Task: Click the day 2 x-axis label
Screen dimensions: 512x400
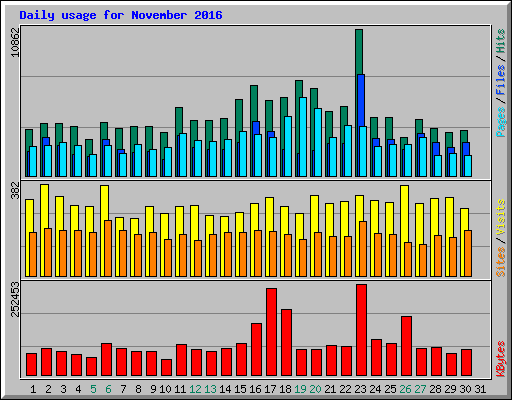Action: point(48,389)
